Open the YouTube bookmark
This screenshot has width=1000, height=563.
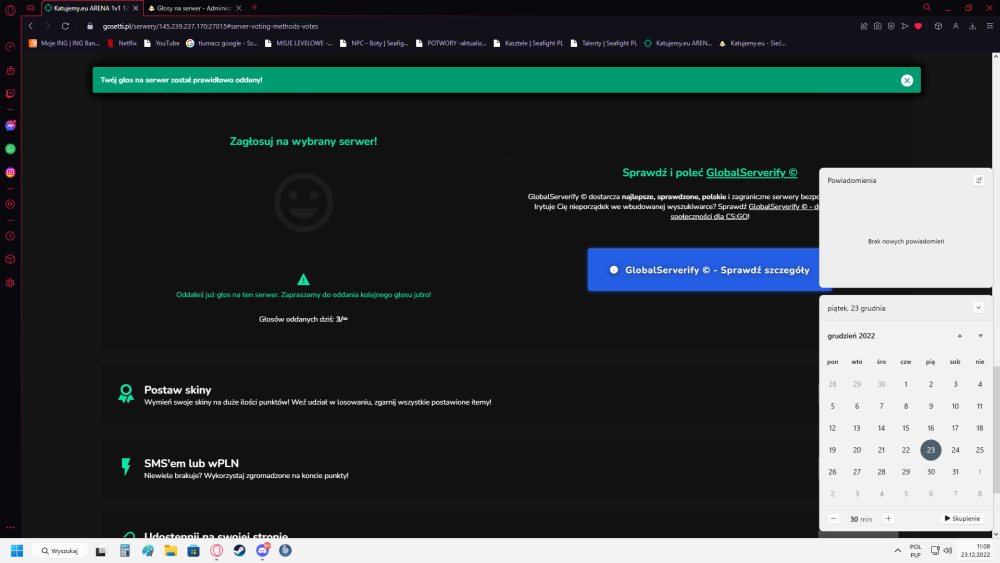pyautogui.click(x=161, y=43)
